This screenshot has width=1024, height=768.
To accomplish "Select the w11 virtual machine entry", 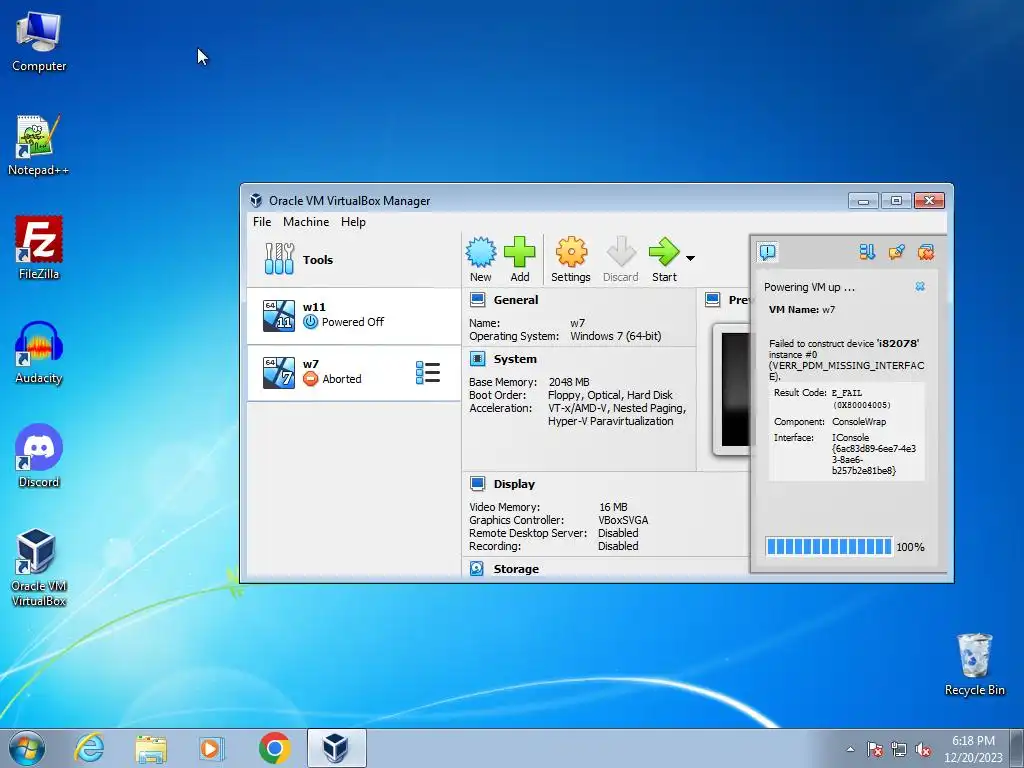I will (x=354, y=315).
